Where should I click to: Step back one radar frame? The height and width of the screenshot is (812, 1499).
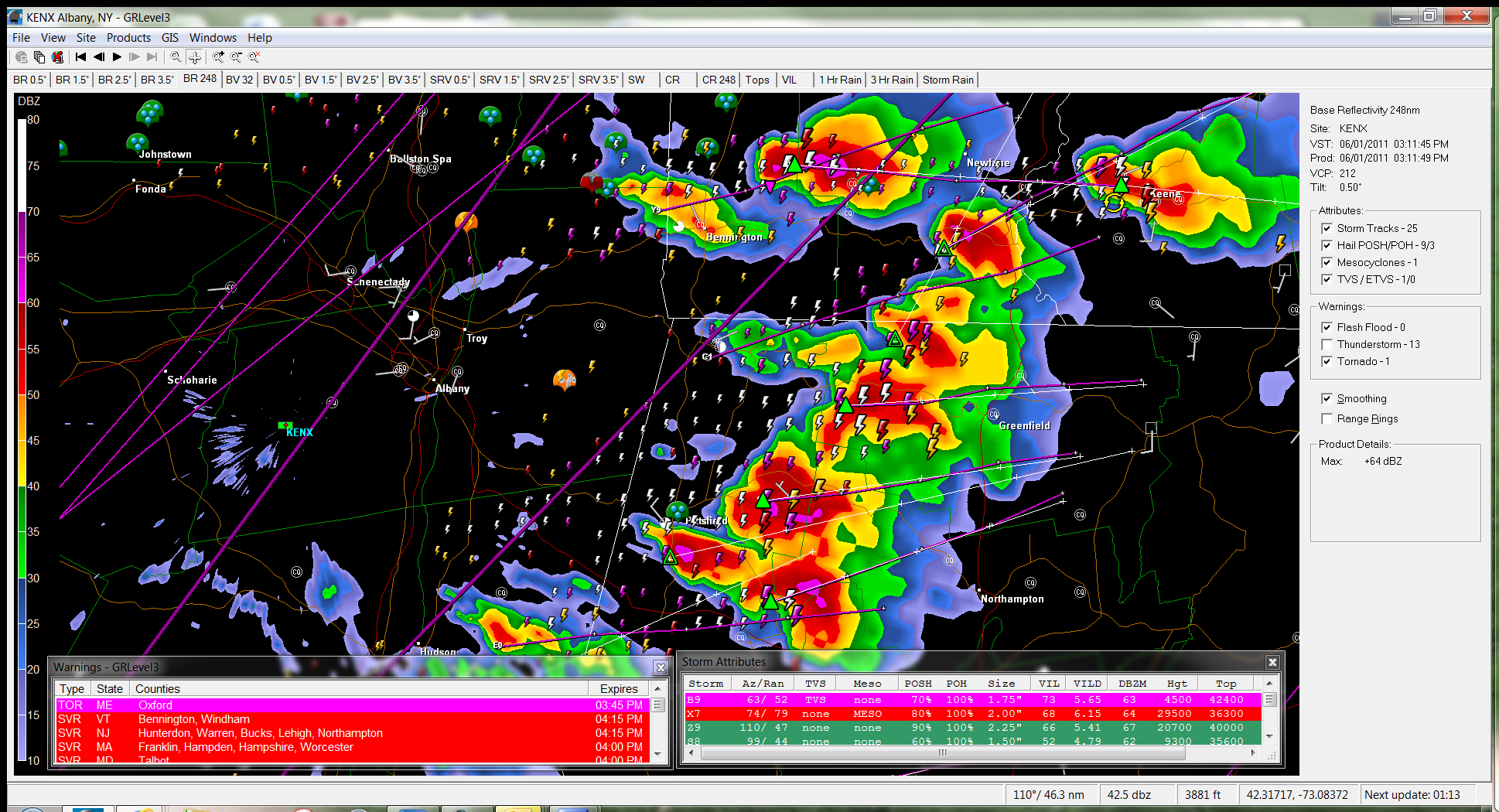tap(99, 57)
